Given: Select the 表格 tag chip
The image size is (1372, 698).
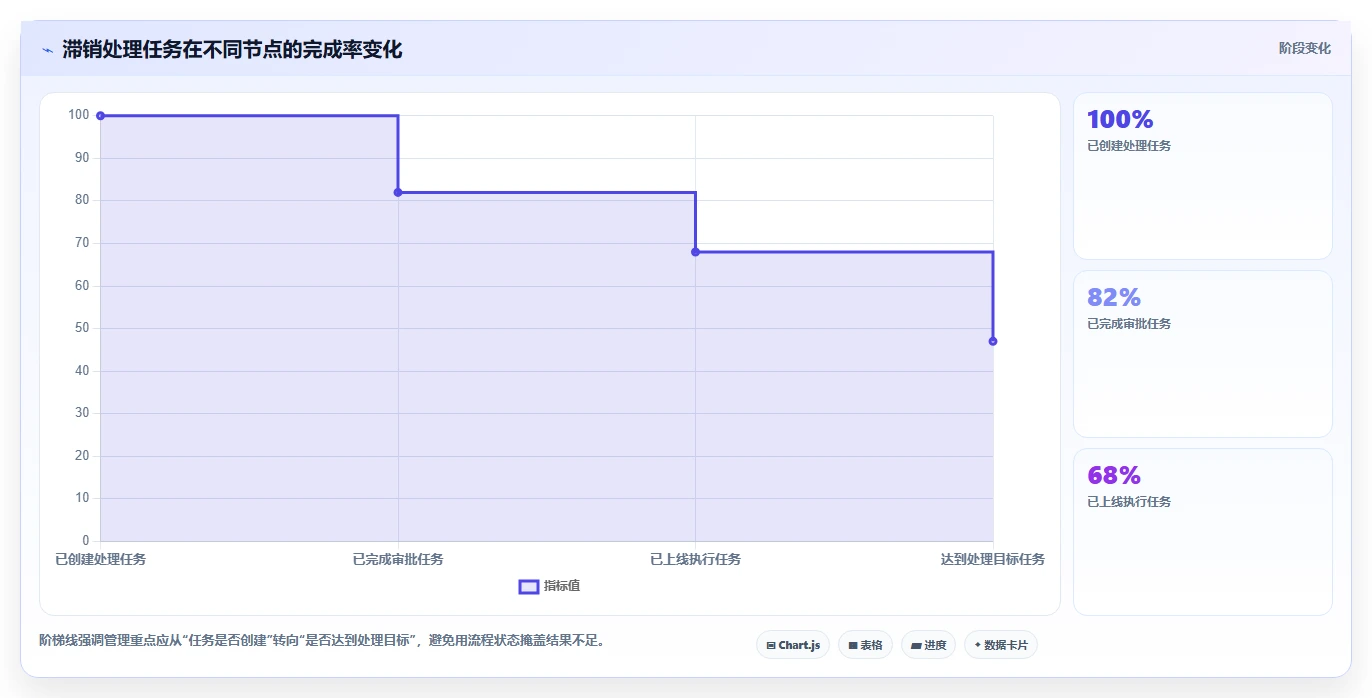Looking at the screenshot, I should point(865,645).
